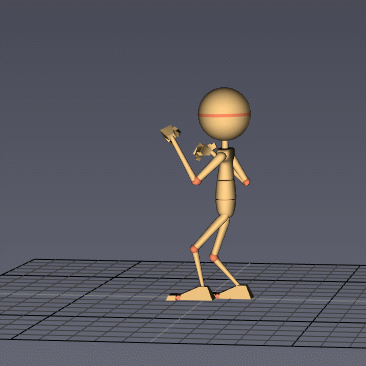Image resolution: width=366 pixels, height=366 pixels.
Task: Select the shin of the forward leg
Action: pos(199,269)
